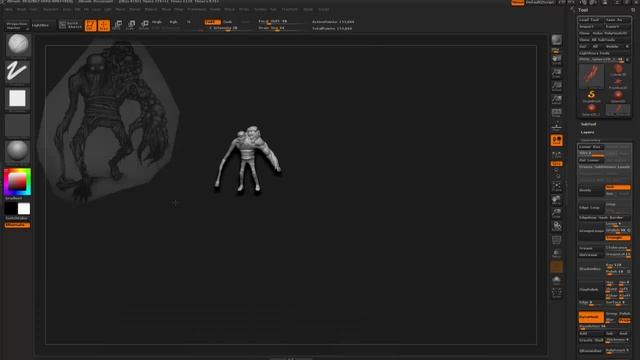Viewport: 640px width, 360px height.
Task: Toggle the Mrgb button
Action: pos(157,22)
